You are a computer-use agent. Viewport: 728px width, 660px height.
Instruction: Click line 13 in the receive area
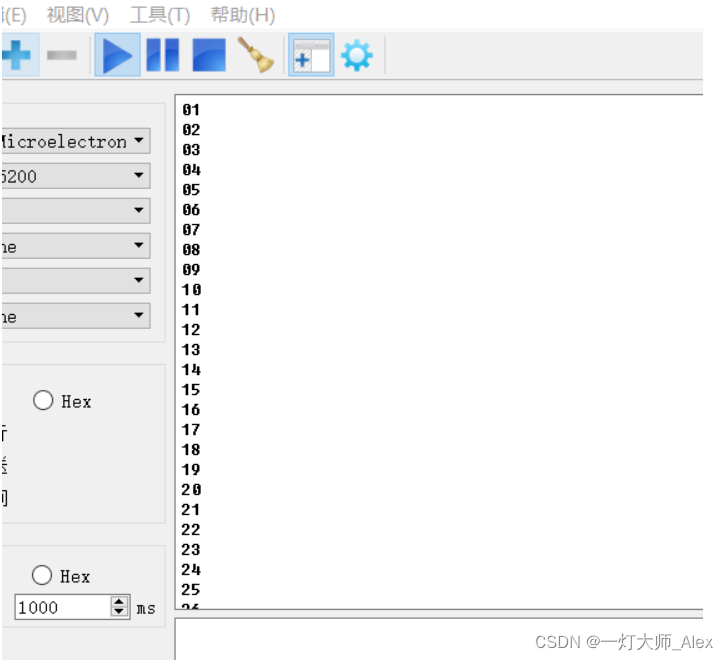tap(191, 350)
